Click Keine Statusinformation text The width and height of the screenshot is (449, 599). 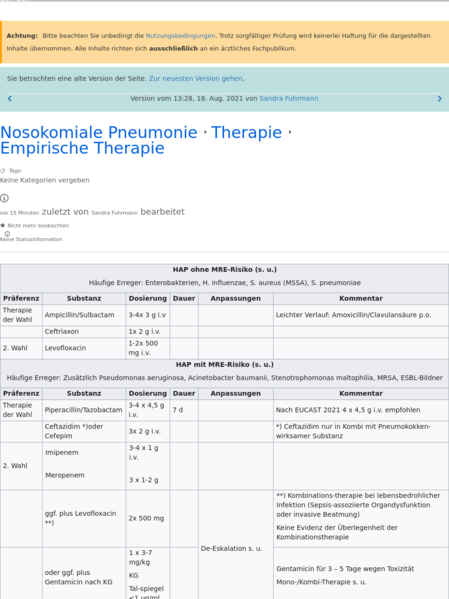pyautogui.click(x=31, y=239)
